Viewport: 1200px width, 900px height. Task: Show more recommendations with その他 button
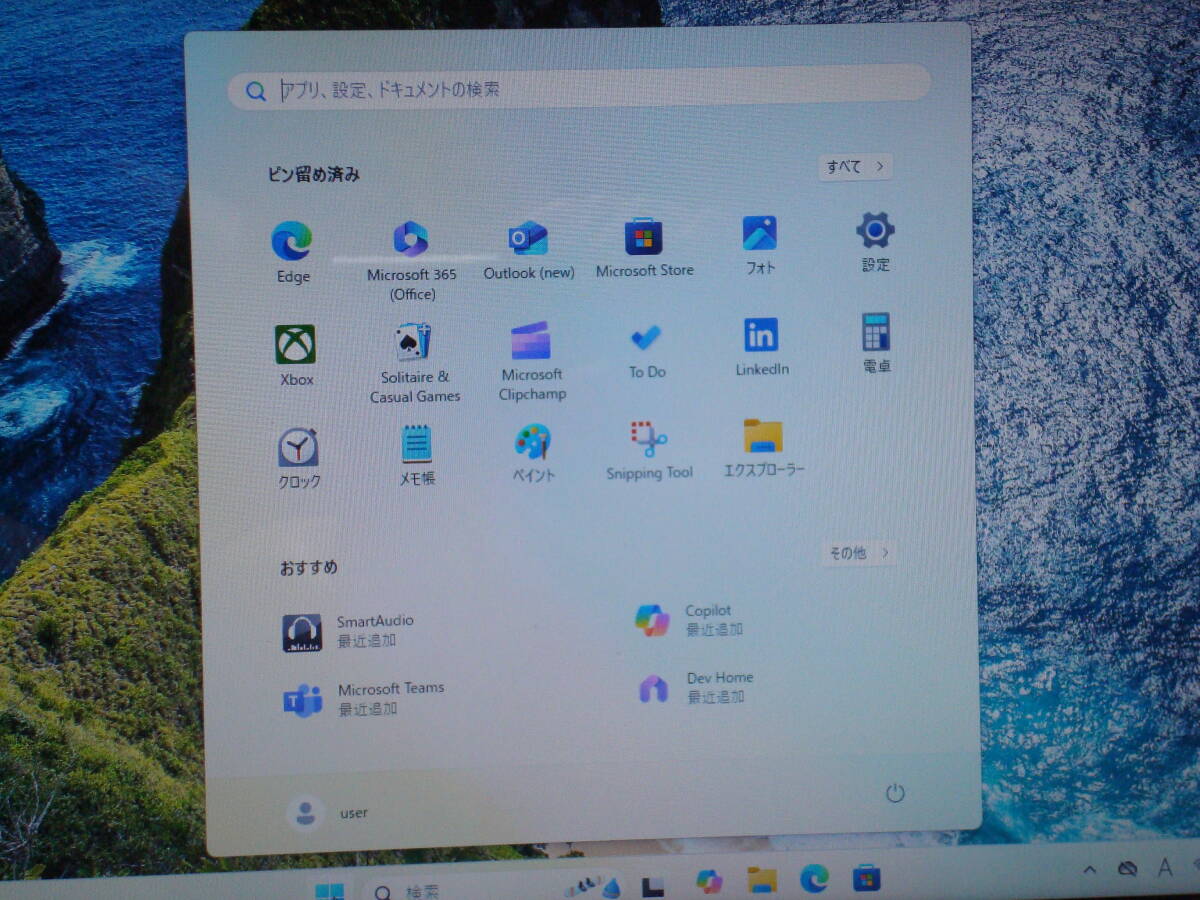point(859,552)
